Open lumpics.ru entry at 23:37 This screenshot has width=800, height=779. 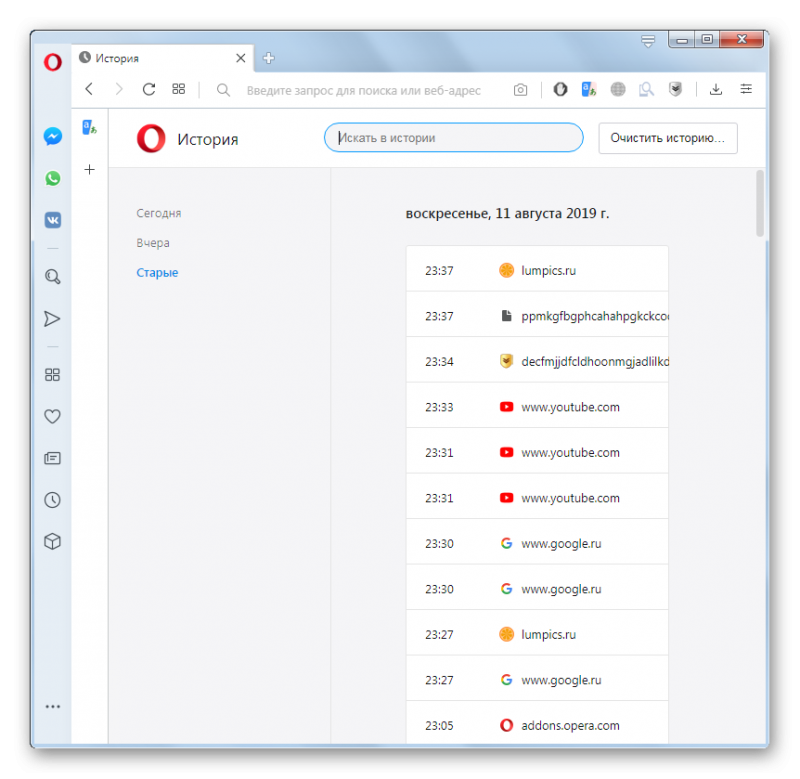coord(537,269)
